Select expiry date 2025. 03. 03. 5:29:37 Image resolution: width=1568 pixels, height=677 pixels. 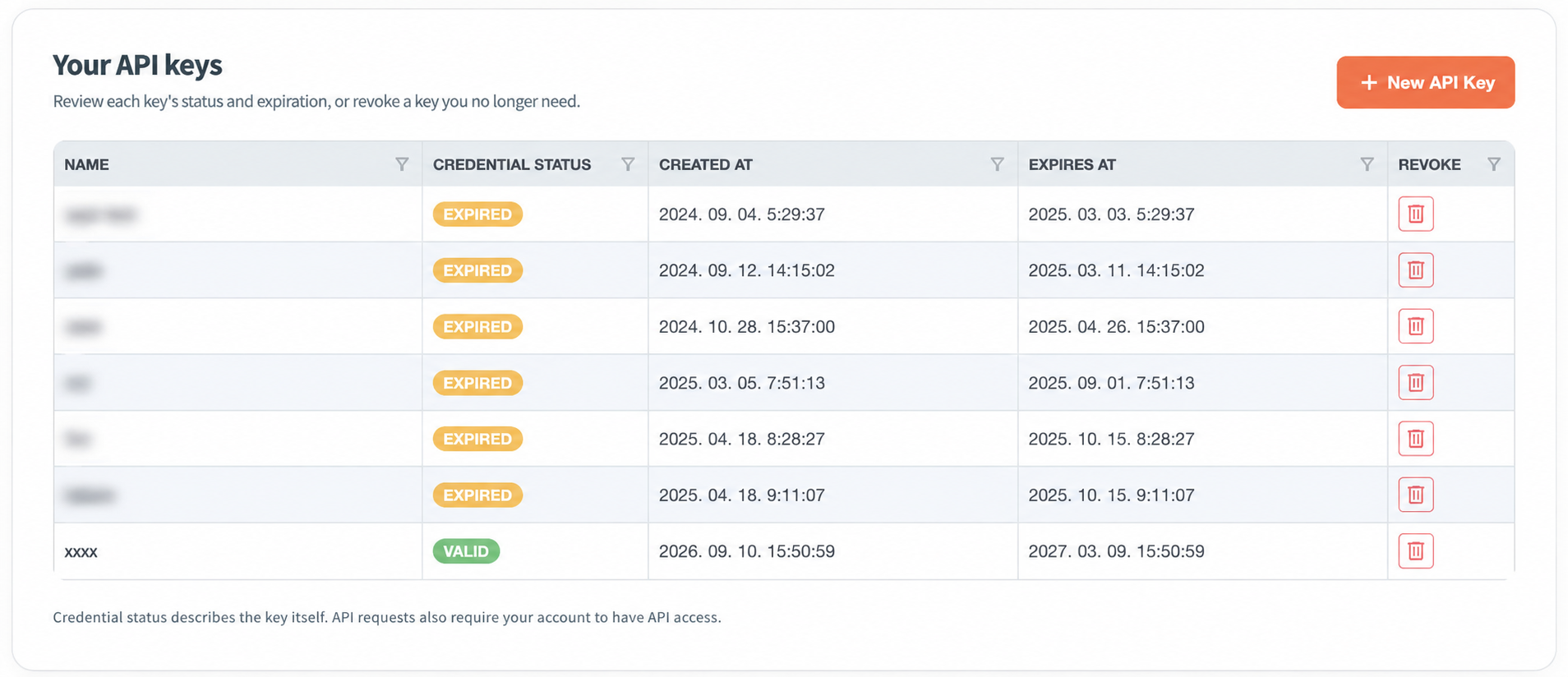click(1111, 214)
